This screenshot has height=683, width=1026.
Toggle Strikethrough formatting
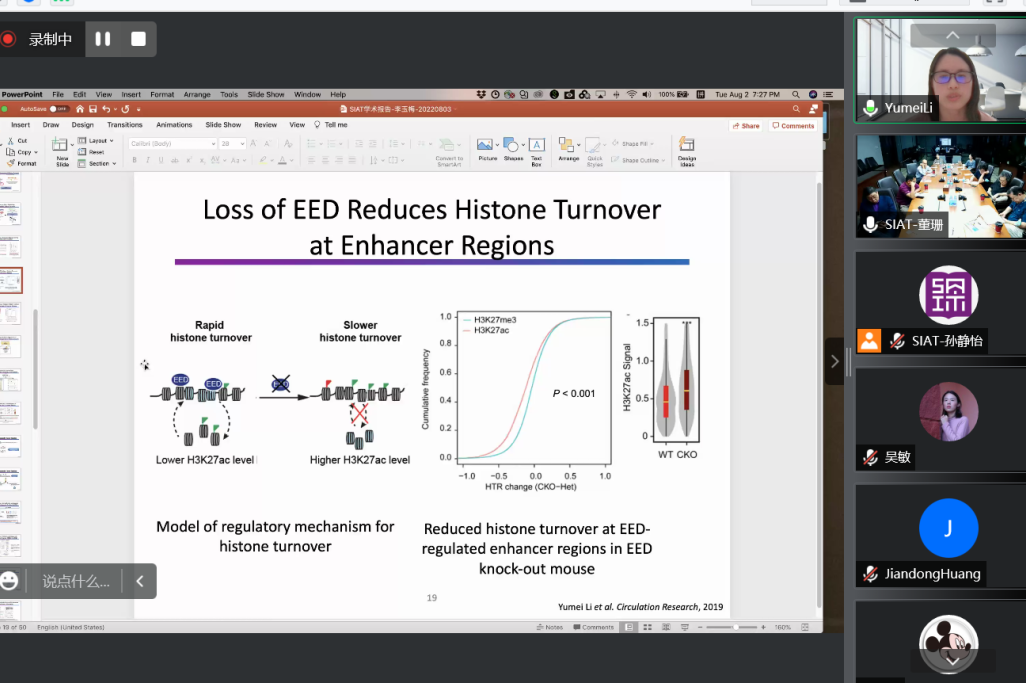[175, 160]
